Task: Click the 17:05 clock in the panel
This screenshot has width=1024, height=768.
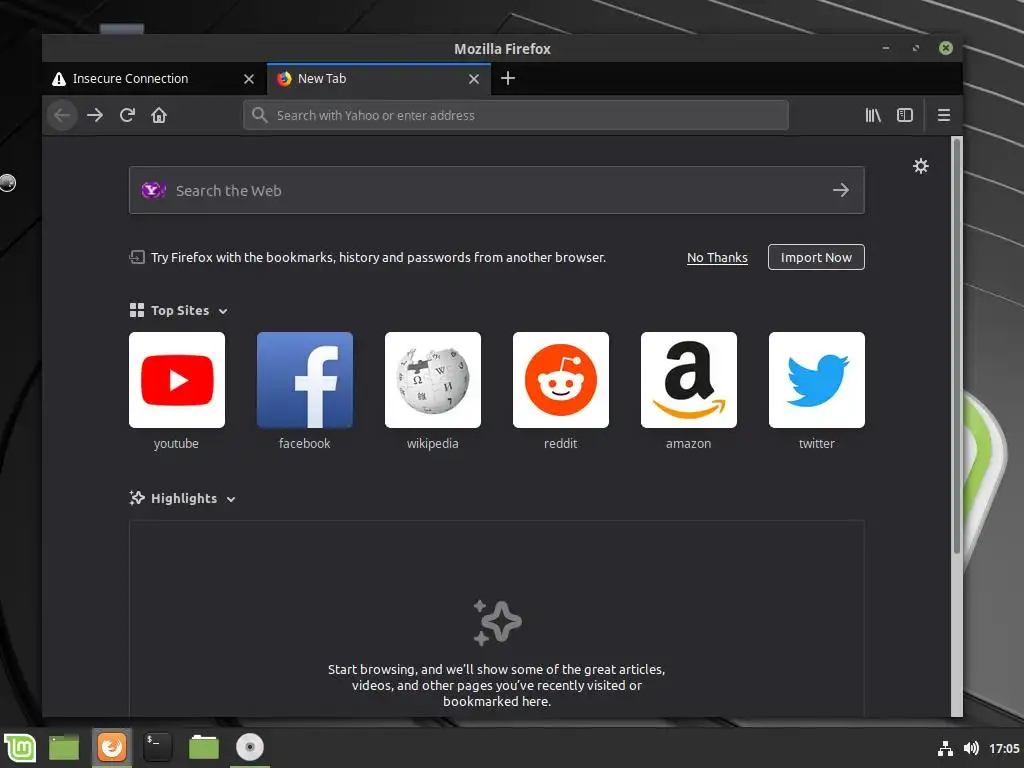Action: click(x=1004, y=748)
